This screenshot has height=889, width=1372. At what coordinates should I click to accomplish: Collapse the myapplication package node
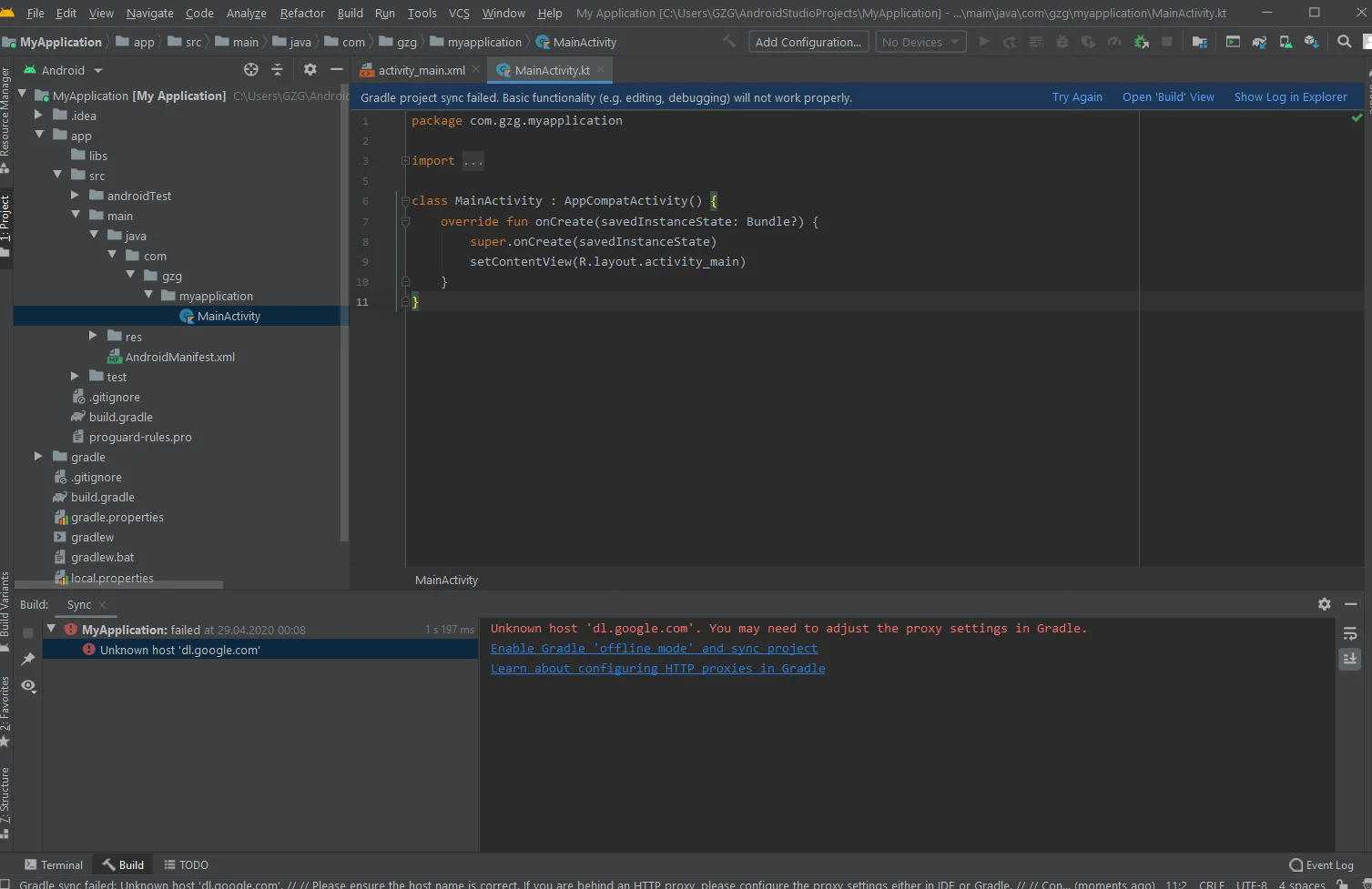click(x=148, y=296)
